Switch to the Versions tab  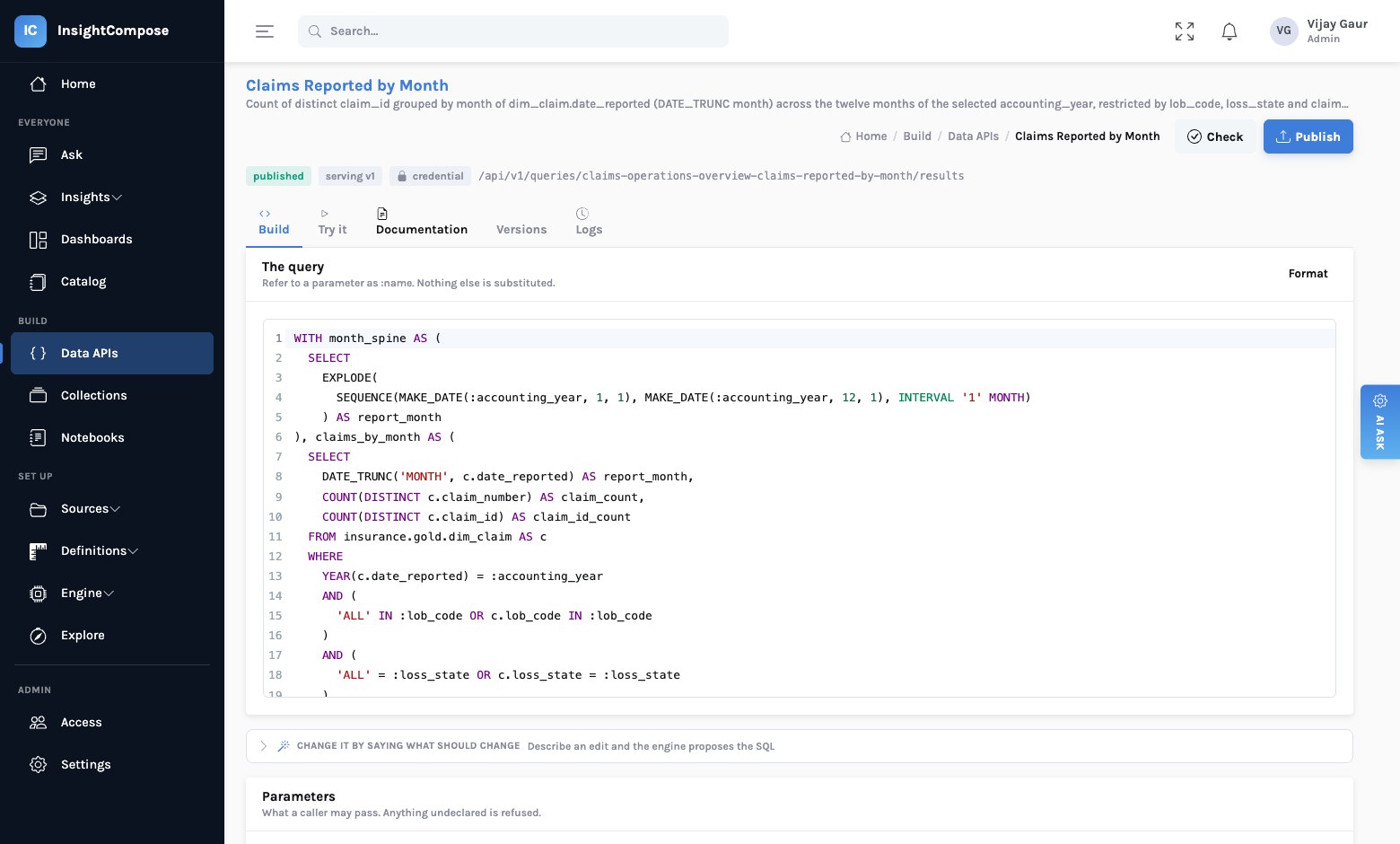coord(521,229)
